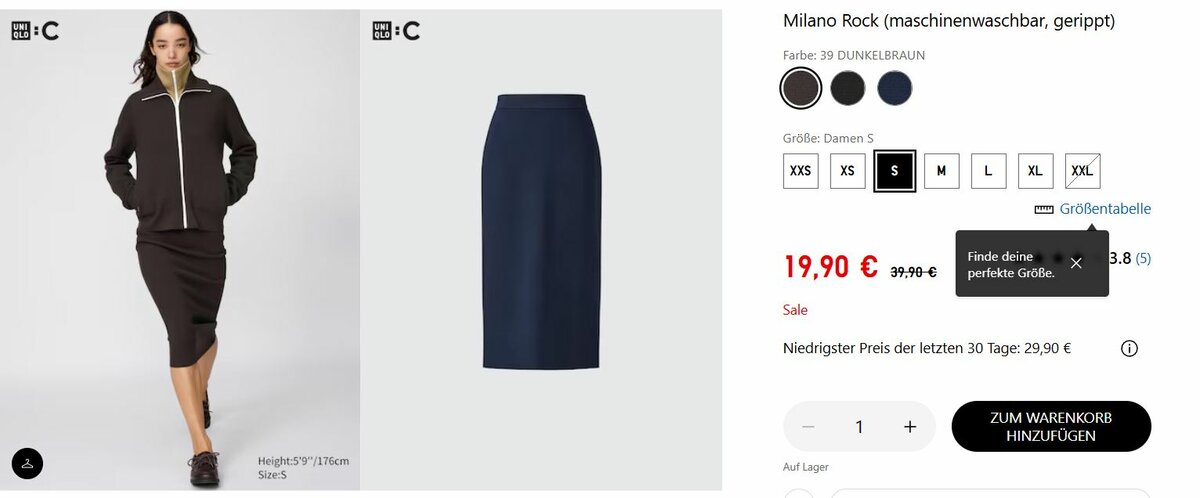Pick size XL
Image resolution: width=1200 pixels, height=498 pixels.
click(x=1035, y=171)
